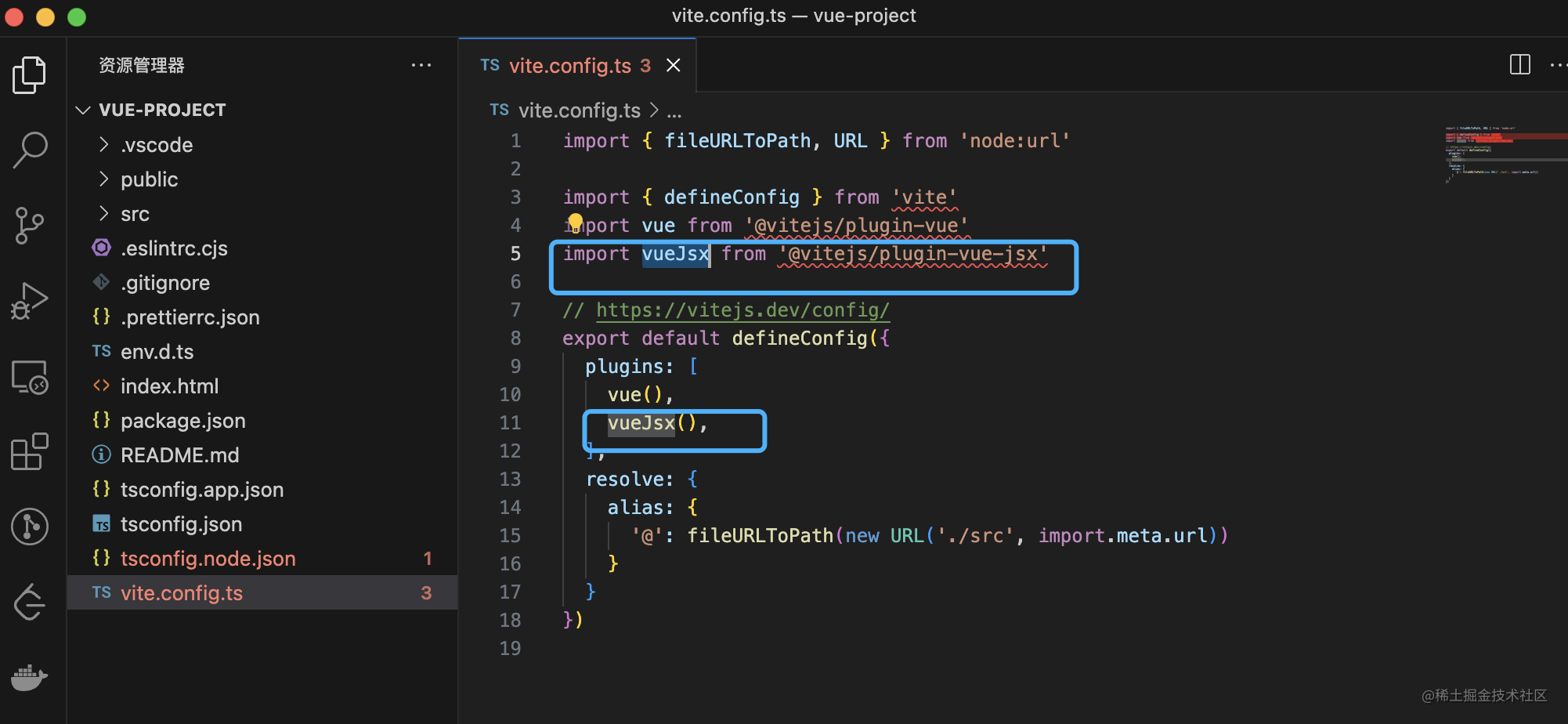Open .eslintrc.cjs in the explorer
The height and width of the screenshot is (724, 1568).
tap(174, 248)
